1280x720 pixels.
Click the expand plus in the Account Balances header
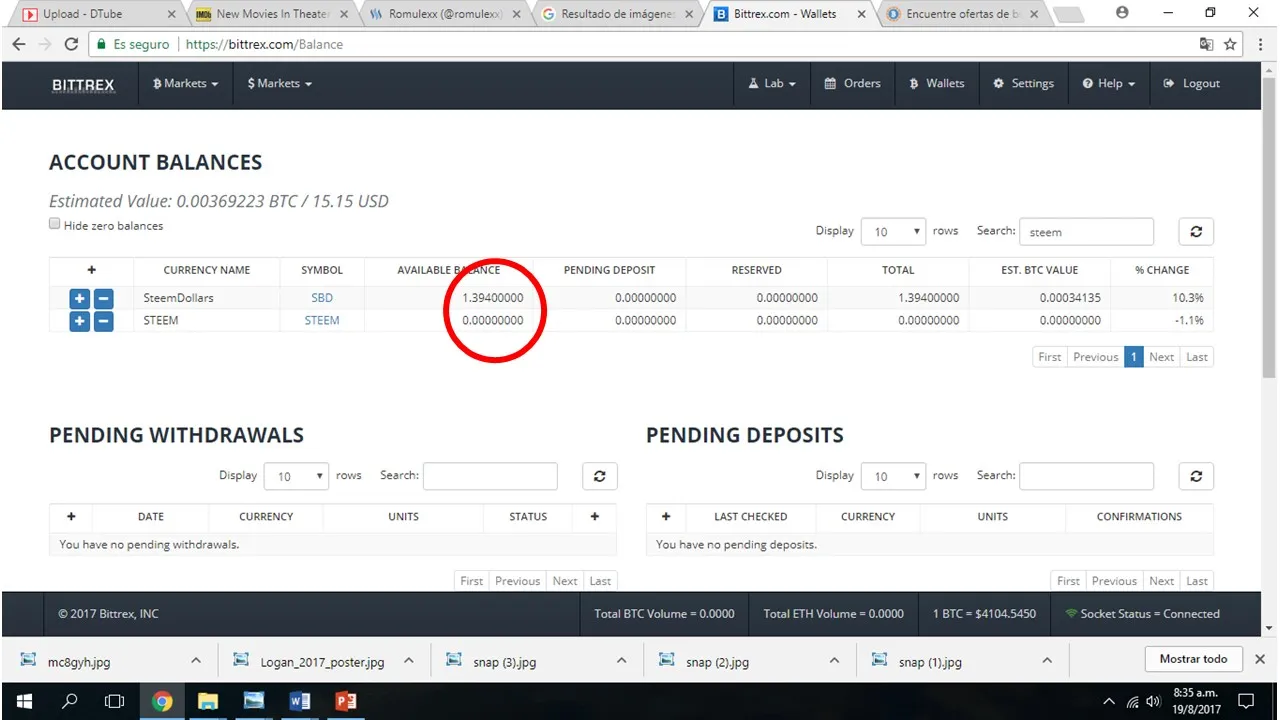[x=91, y=270]
